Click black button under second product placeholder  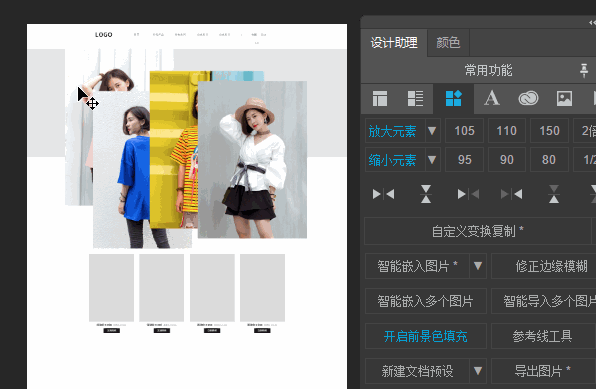point(162,330)
